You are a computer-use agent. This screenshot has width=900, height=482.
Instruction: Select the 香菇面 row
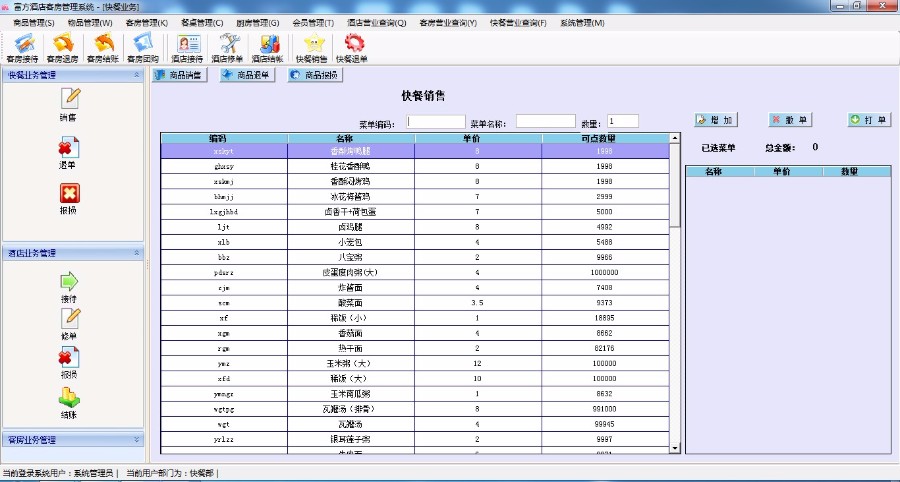pyautogui.click(x=415, y=333)
